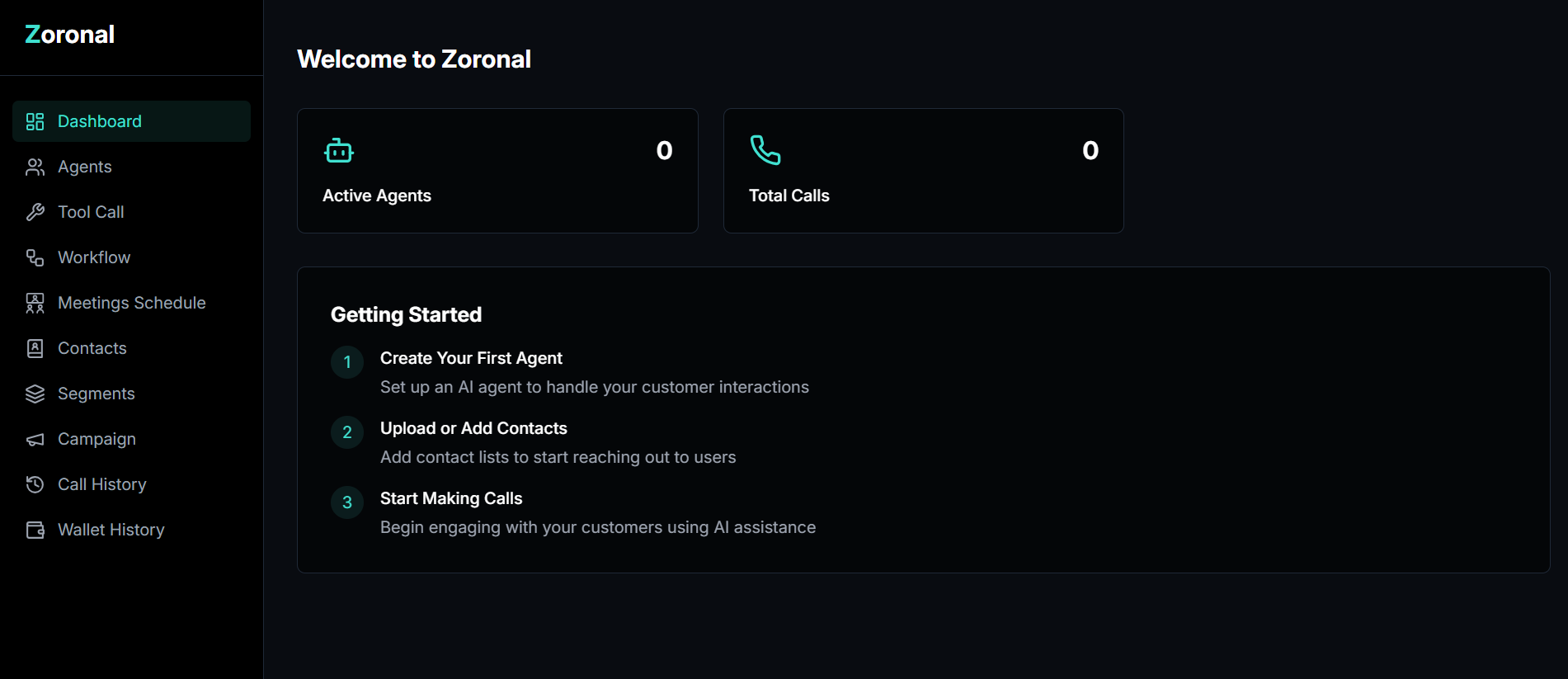The width and height of the screenshot is (1568, 679).
Task: Go to the Campaign menu label
Action: (97, 440)
